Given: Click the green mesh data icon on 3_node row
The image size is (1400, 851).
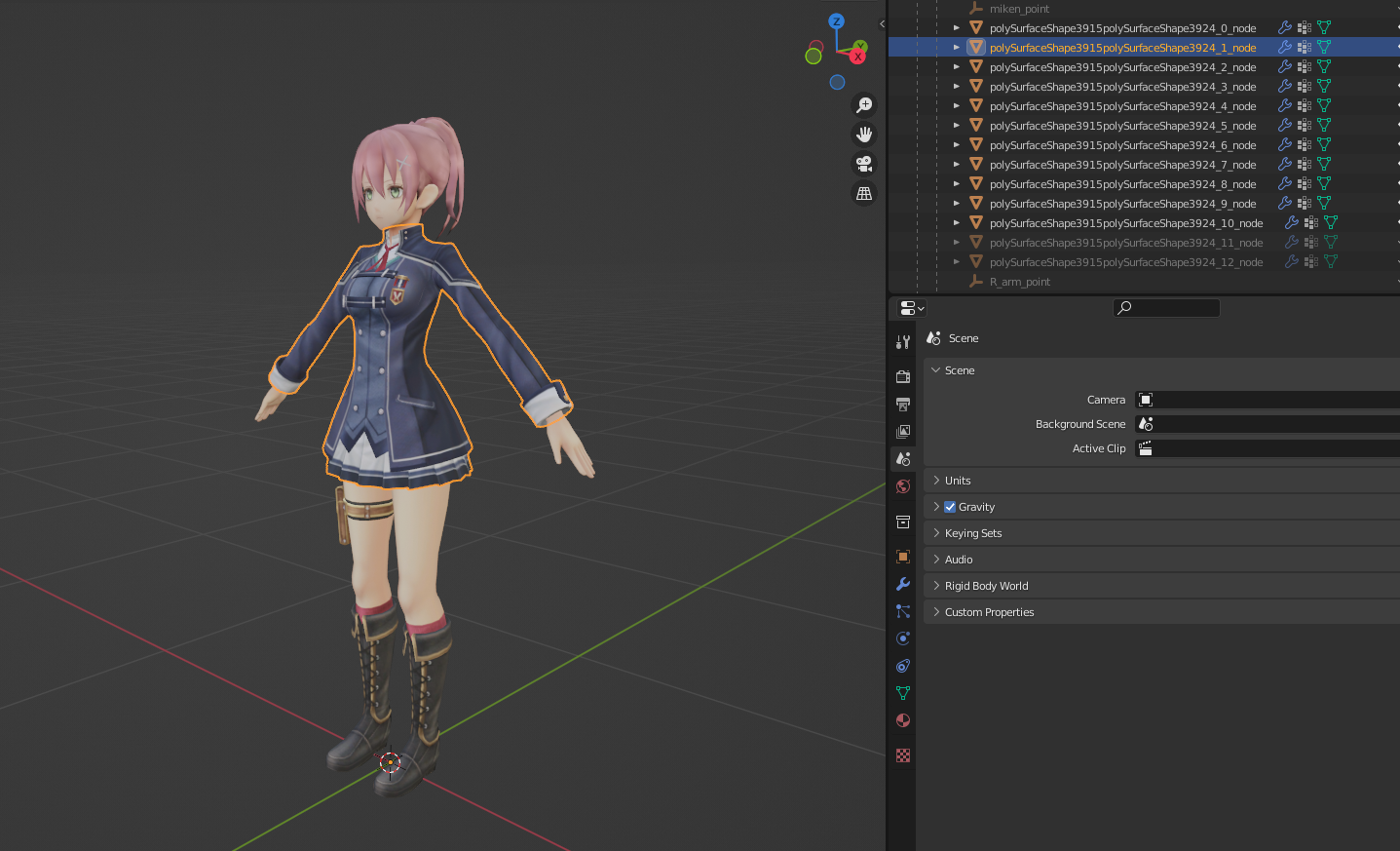Looking at the screenshot, I should 1324,87.
